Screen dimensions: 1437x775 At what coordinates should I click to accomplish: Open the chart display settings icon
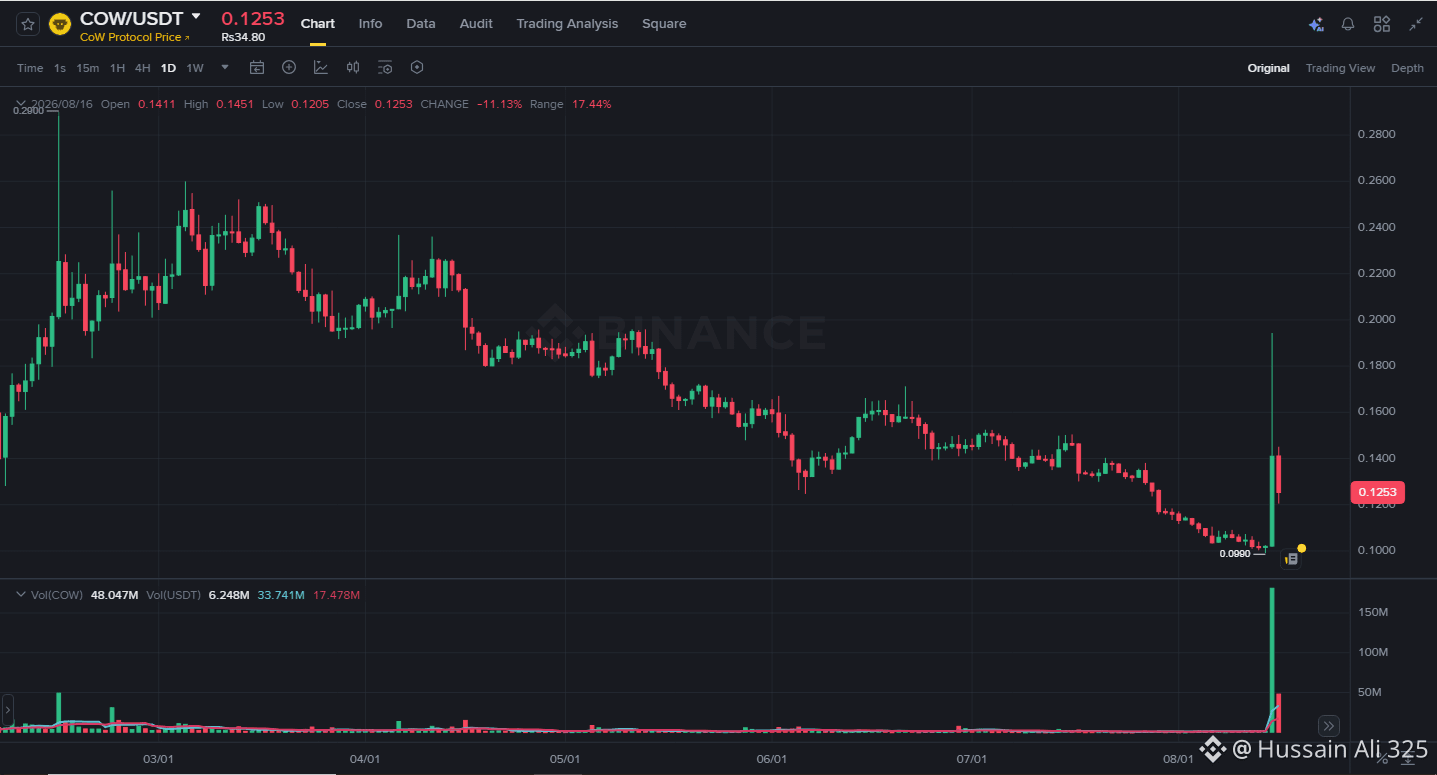click(x=385, y=68)
